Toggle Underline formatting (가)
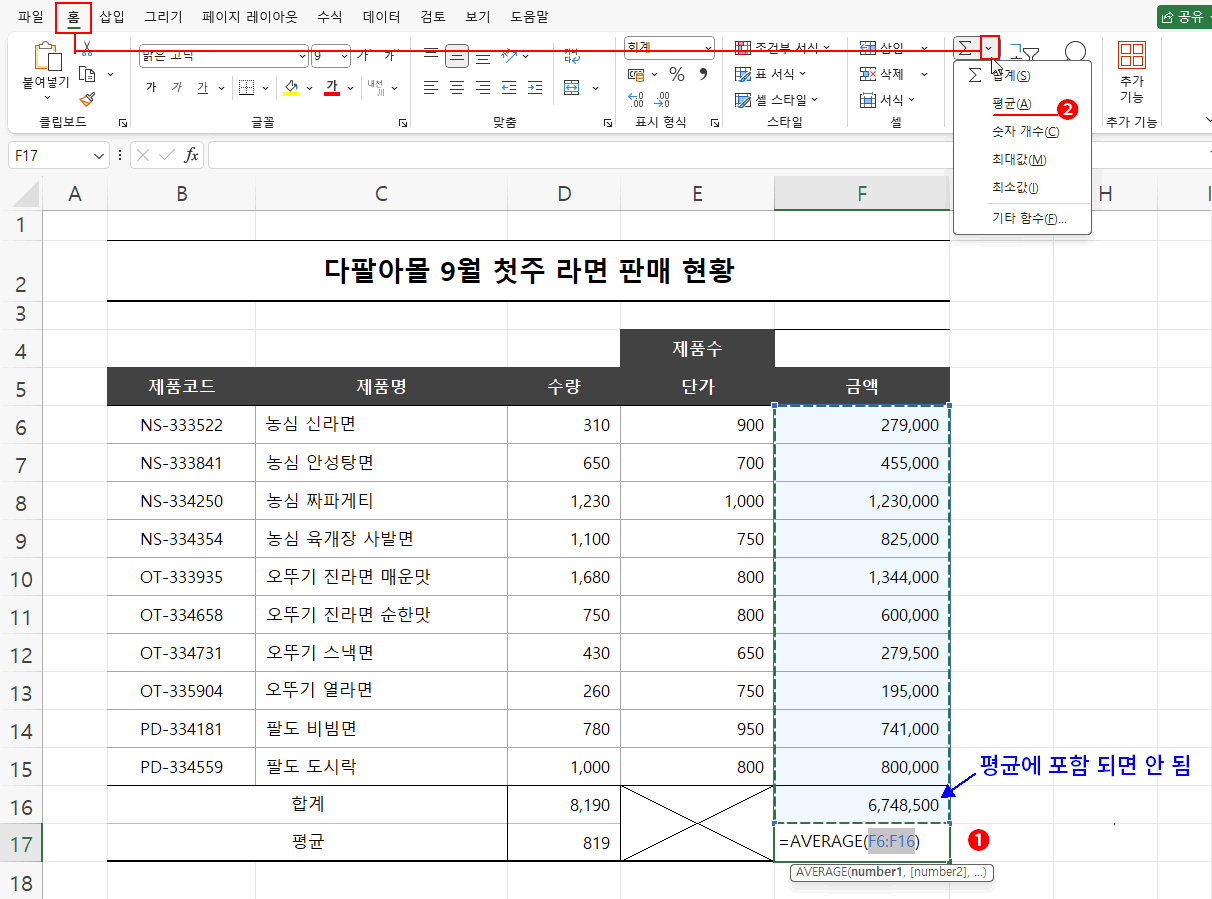Viewport: 1212px width, 899px height. pos(203,88)
